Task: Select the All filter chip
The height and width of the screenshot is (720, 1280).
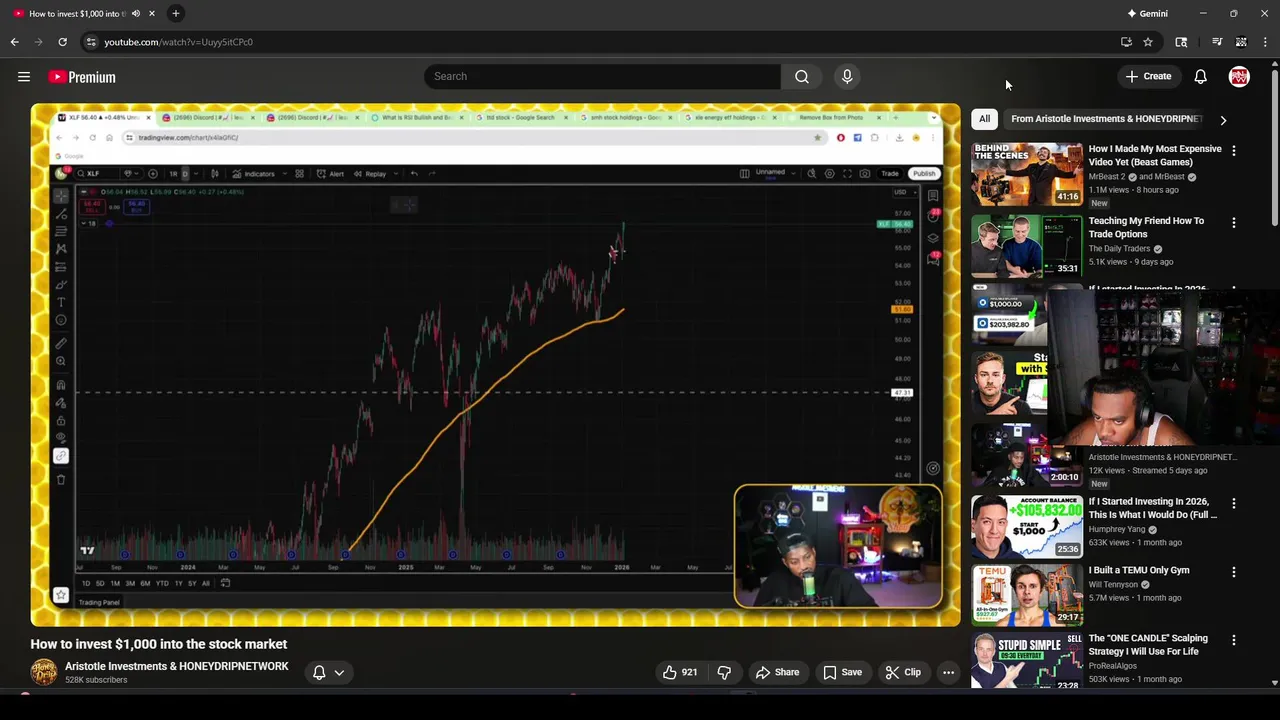Action: 984,119
